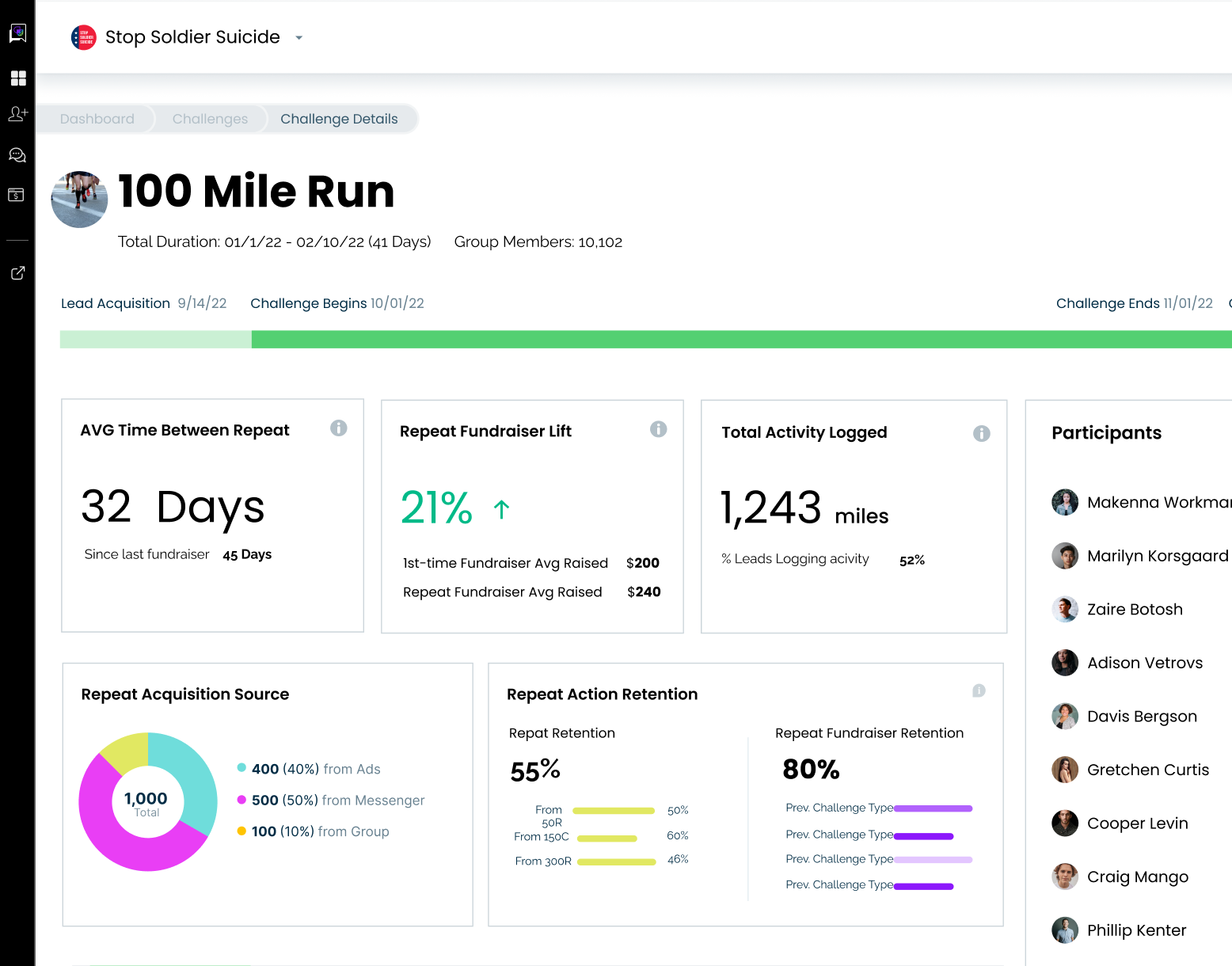This screenshot has height=966, width=1232.
Task: Open the dashboard grid icon in sidebar
Action: [18, 78]
